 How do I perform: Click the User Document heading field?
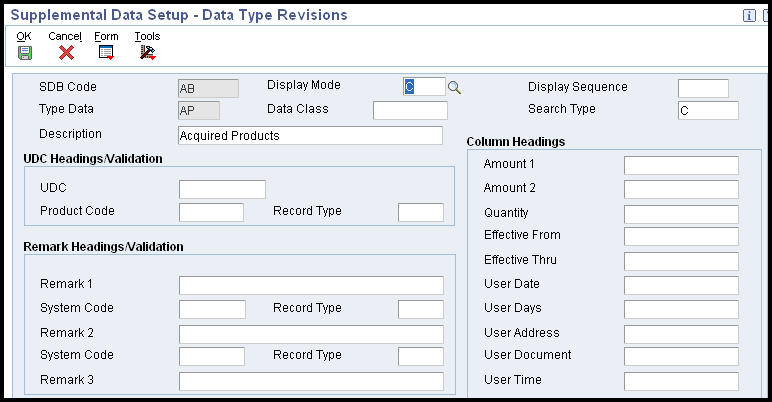click(x=681, y=356)
